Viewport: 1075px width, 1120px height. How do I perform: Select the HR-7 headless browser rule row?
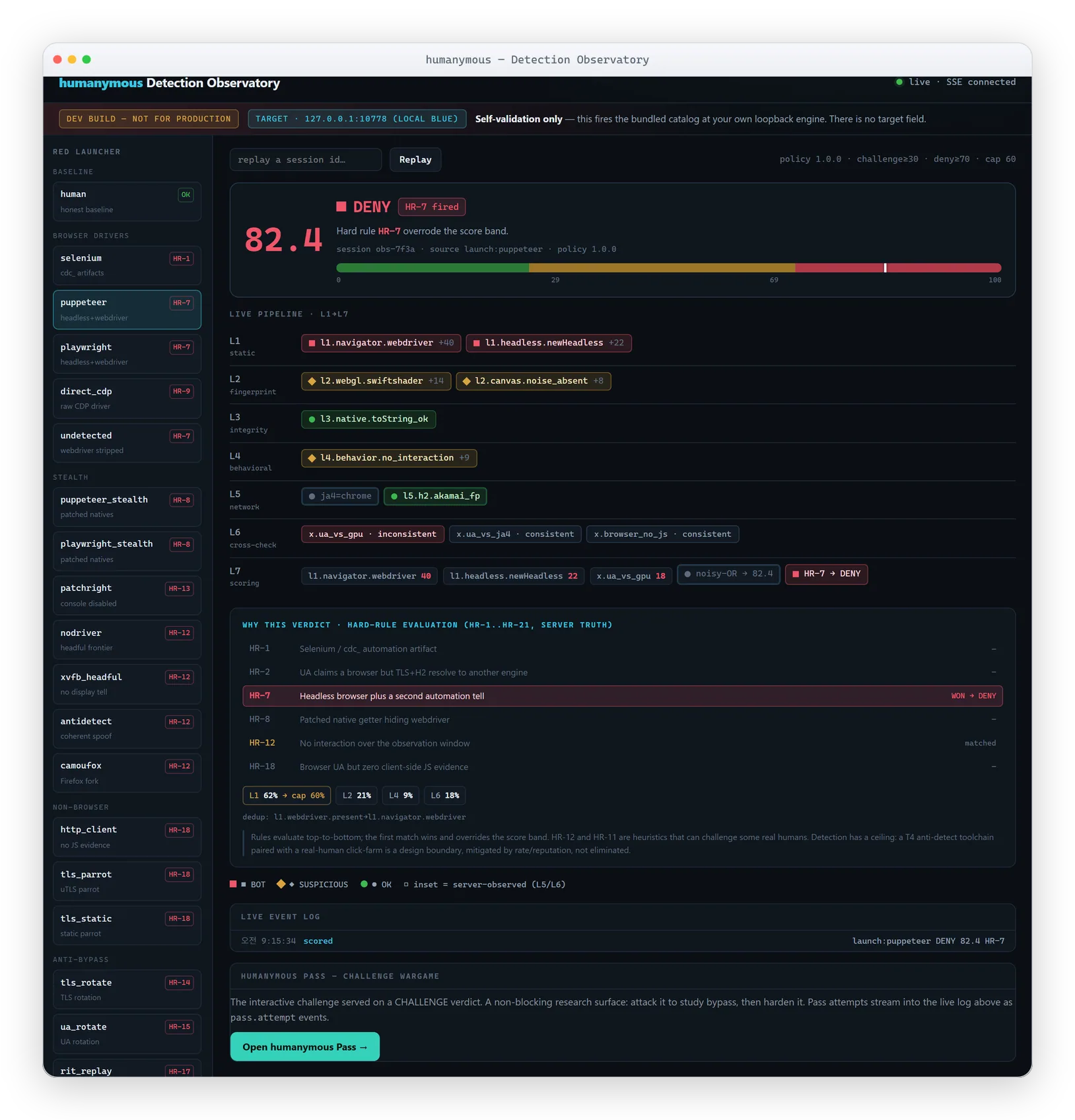tap(623, 696)
